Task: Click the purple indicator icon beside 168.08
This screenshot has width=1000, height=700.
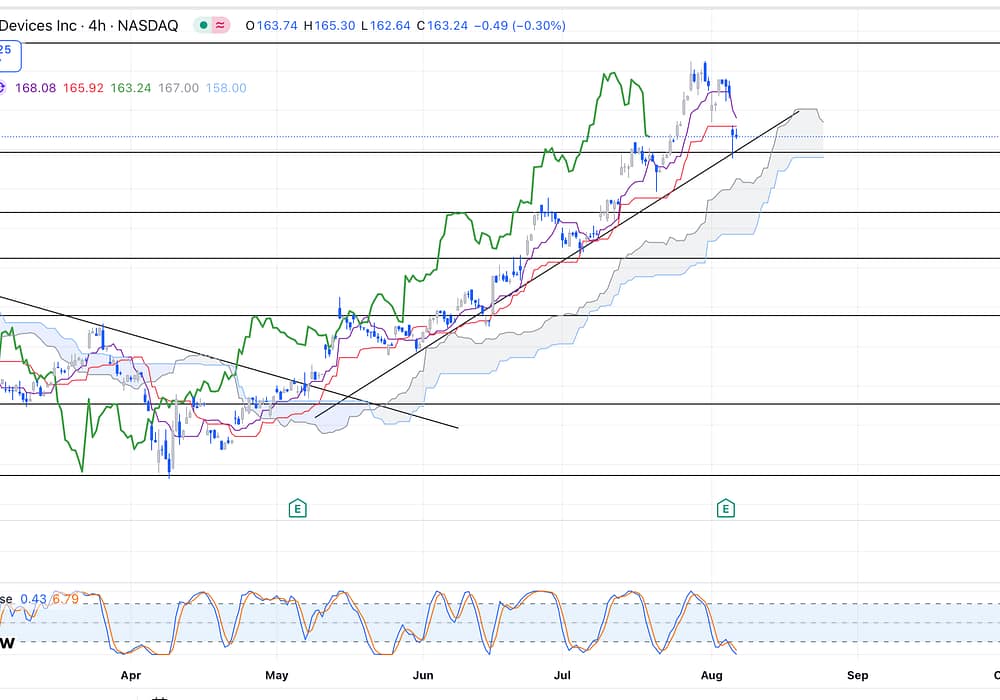Action: (2, 88)
